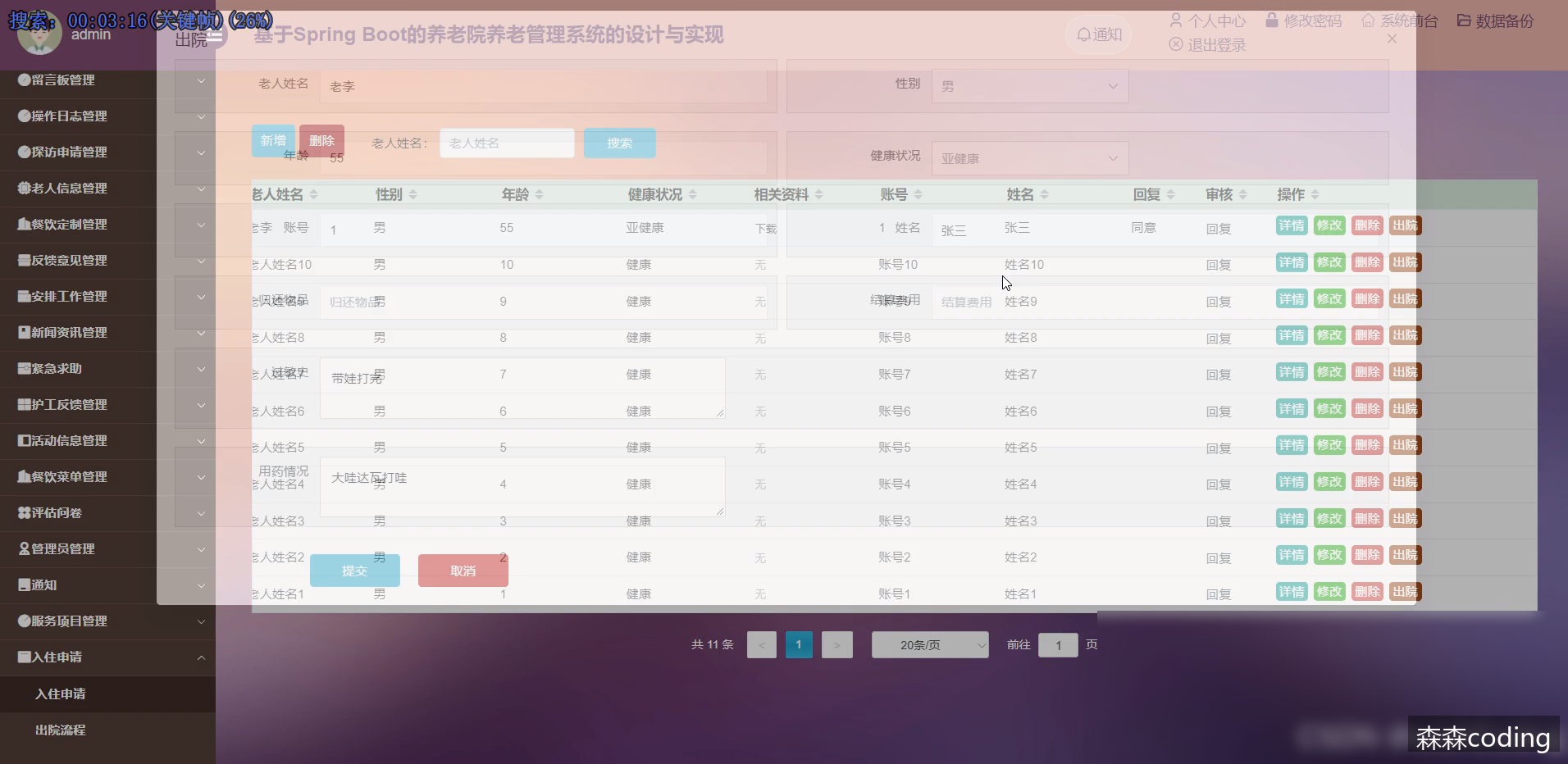The width and height of the screenshot is (1568, 764).
Task: Click the 系统前台 home icon
Action: point(1368,20)
